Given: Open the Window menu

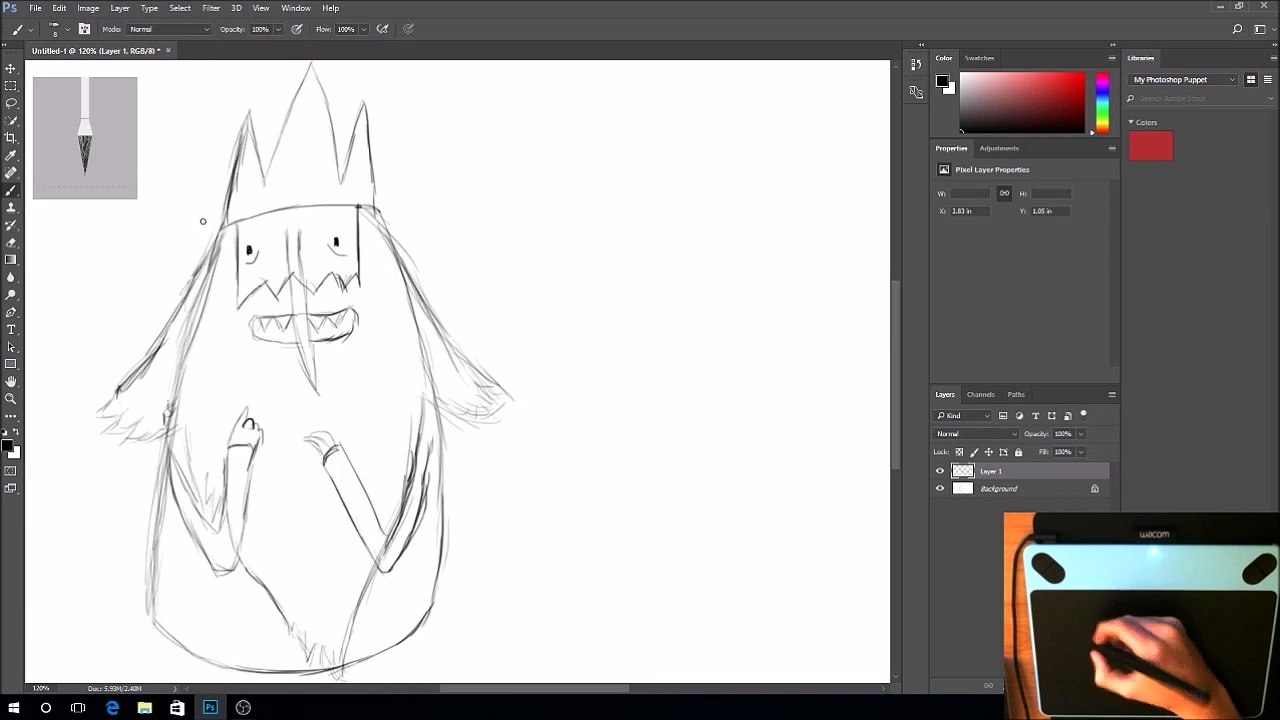Looking at the screenshot, I should [x=295, y=8].
